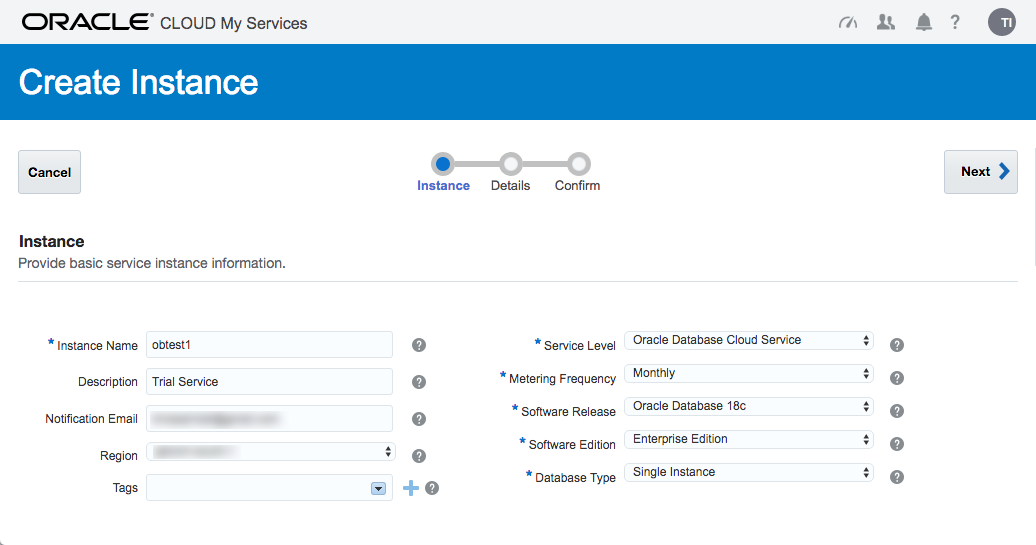
Task: Click the 'Create Instance' heading
Action: tap(138, 82)
